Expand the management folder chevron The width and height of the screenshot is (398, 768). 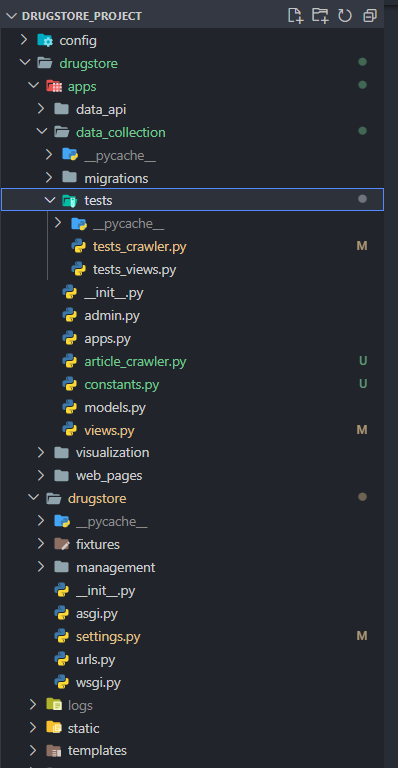pos(41,567)
